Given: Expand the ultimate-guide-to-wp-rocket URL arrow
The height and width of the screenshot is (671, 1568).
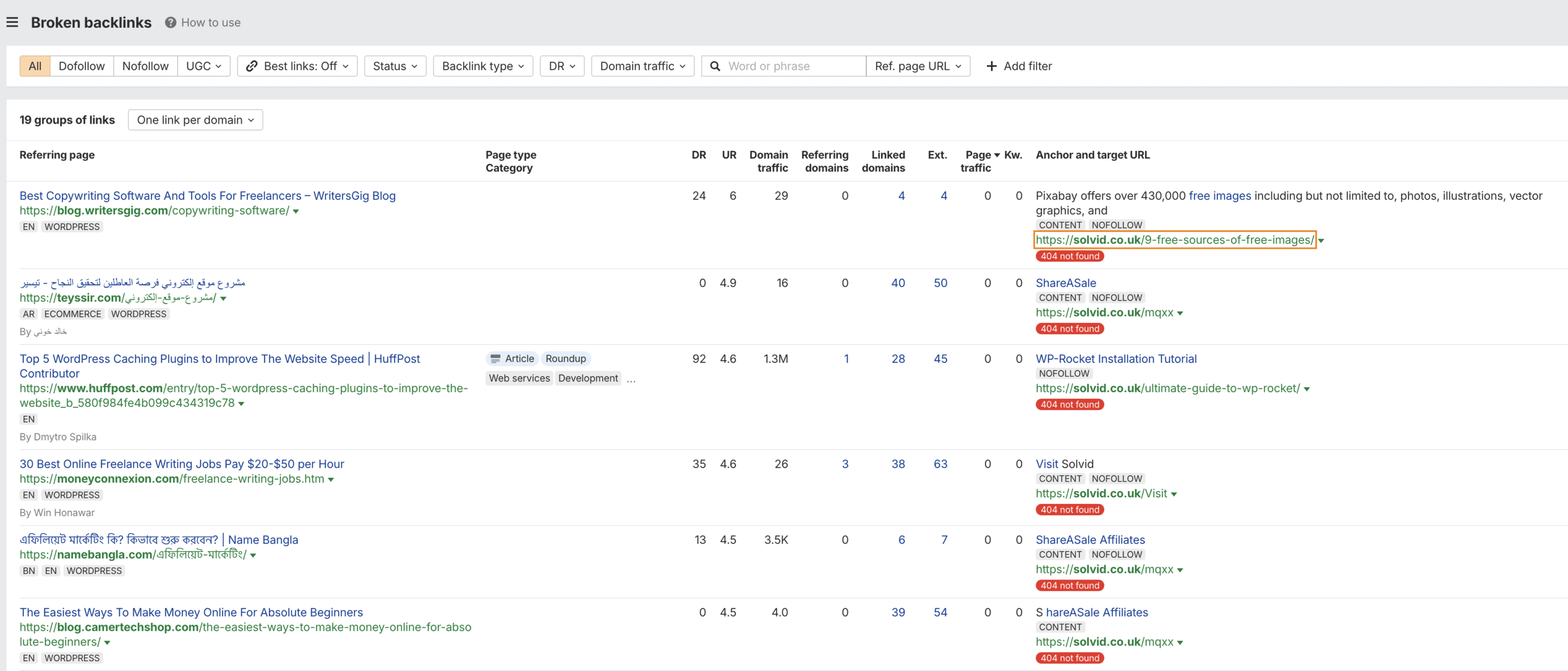Looking at the screenshot, I should (1307, 389).
